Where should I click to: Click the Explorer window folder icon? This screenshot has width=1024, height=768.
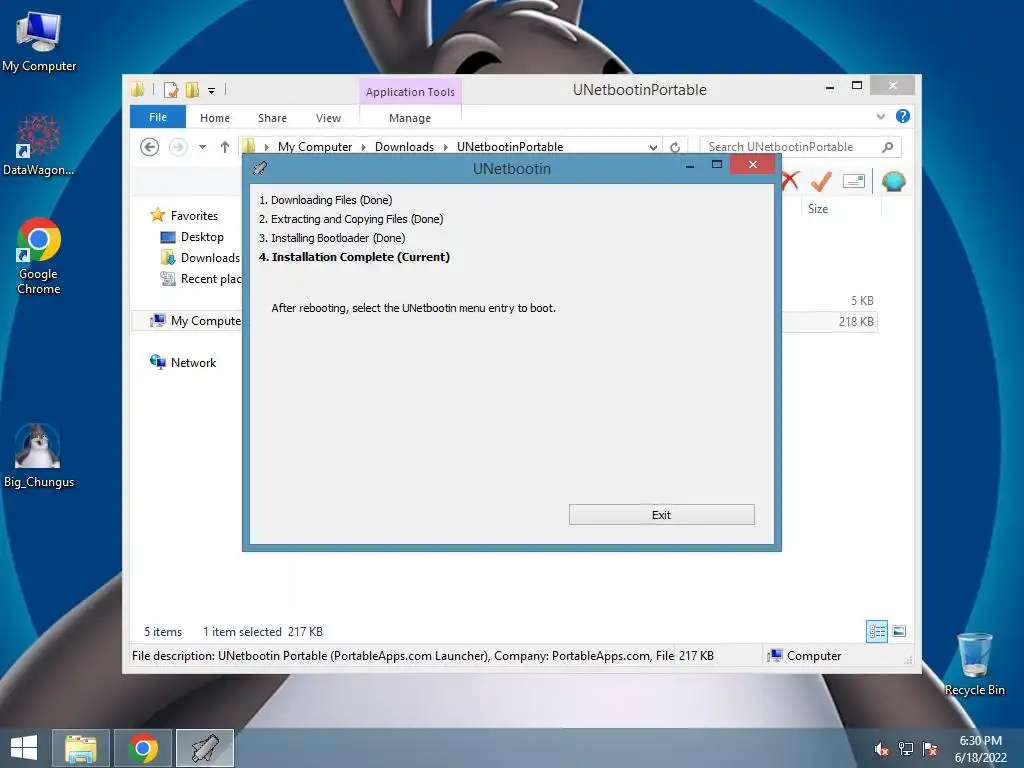(x=138, y=89)
